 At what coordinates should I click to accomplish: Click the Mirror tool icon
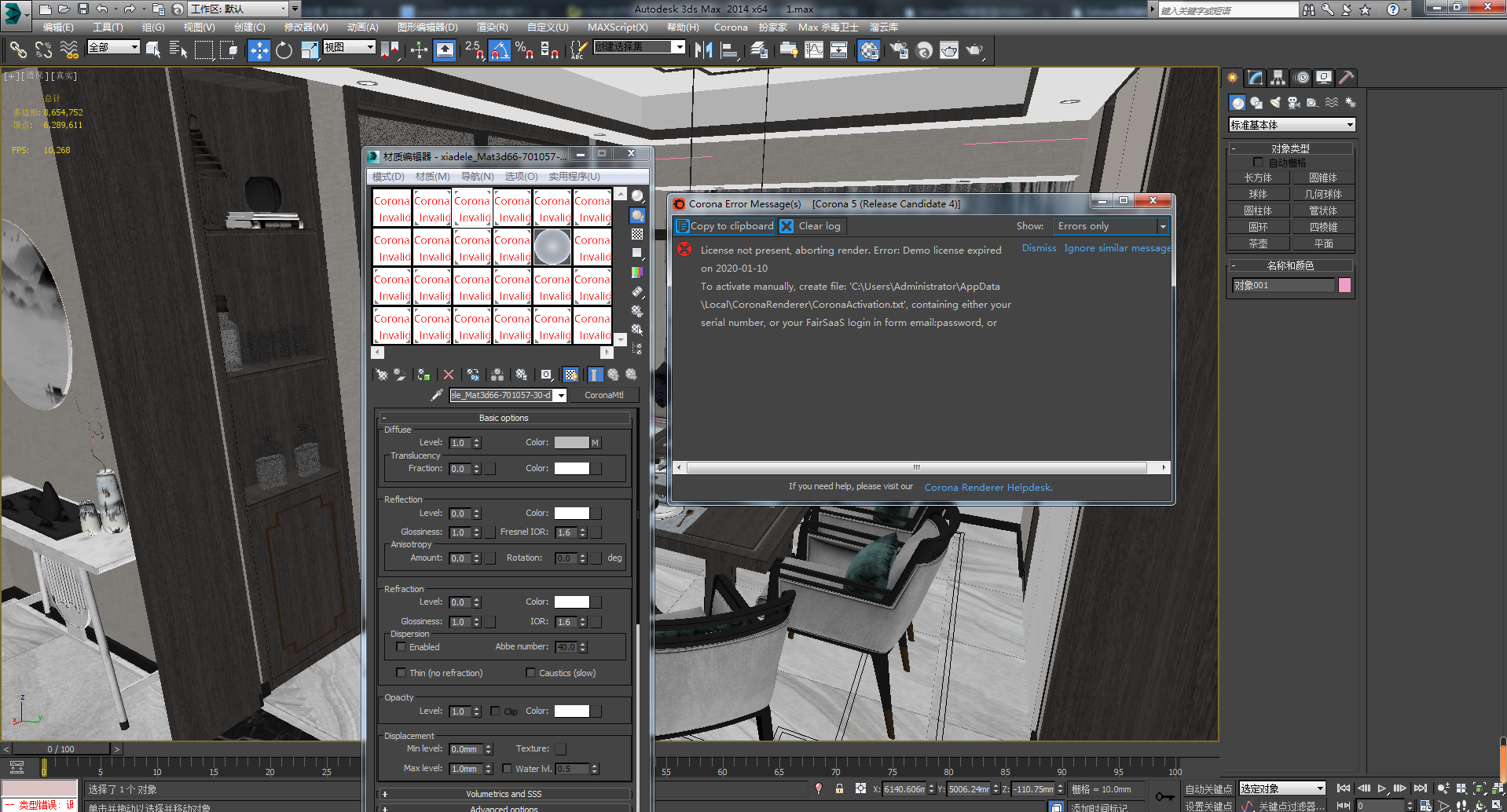point(703,50)
